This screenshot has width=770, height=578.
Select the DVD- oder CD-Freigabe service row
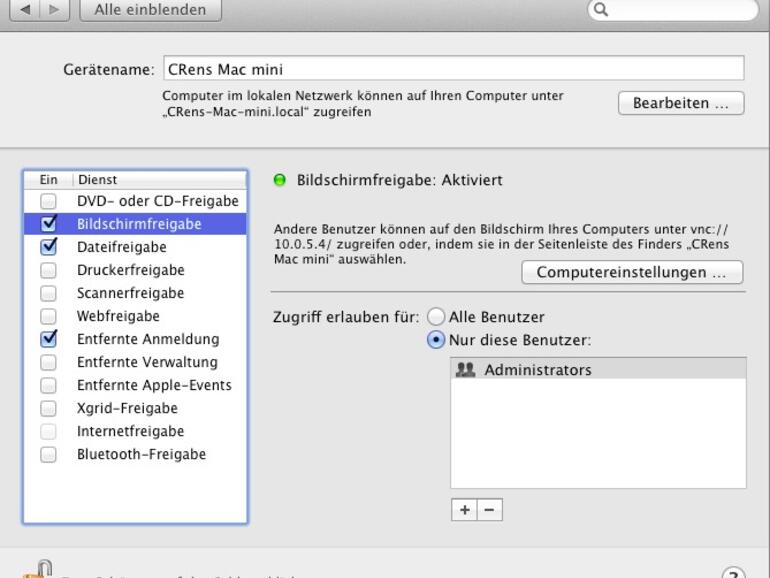[x=135, y=201]
